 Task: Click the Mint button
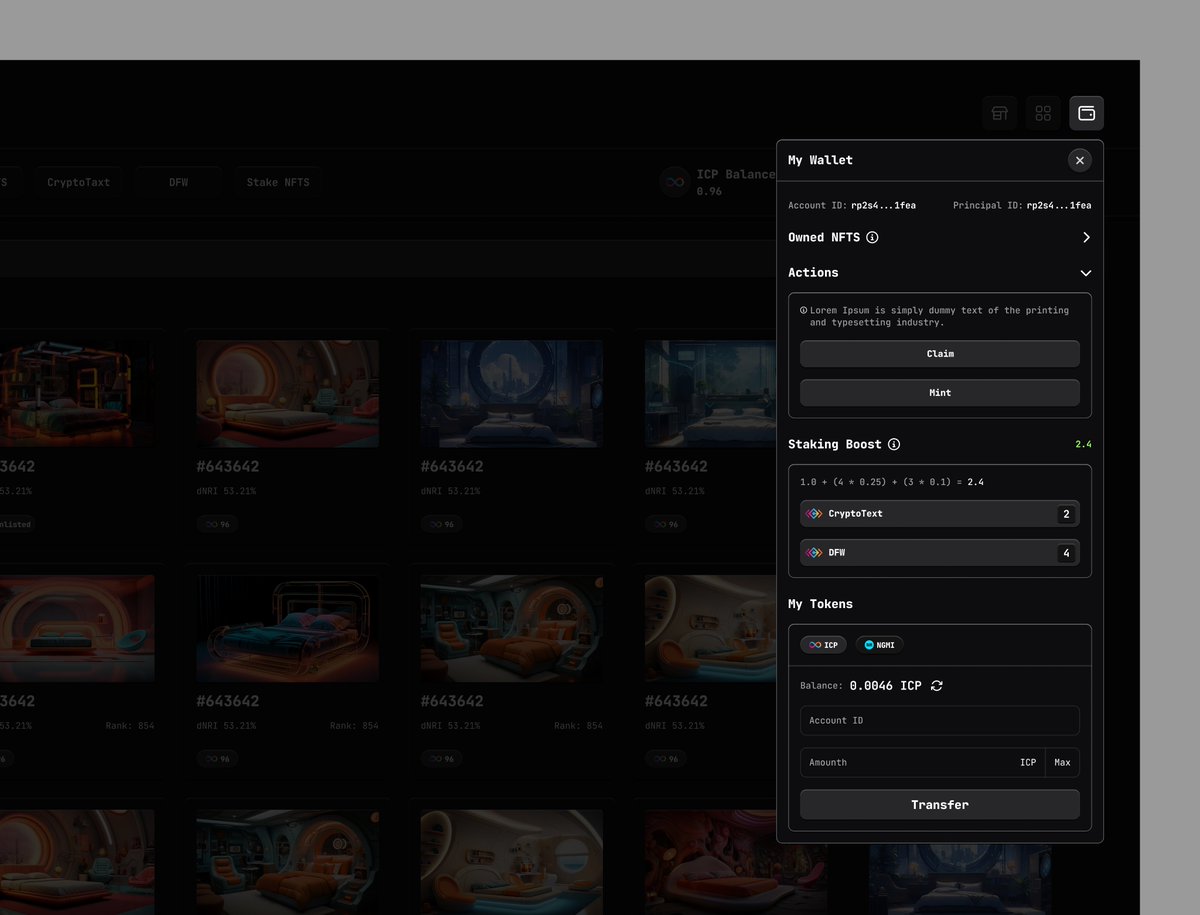point(940,393)
